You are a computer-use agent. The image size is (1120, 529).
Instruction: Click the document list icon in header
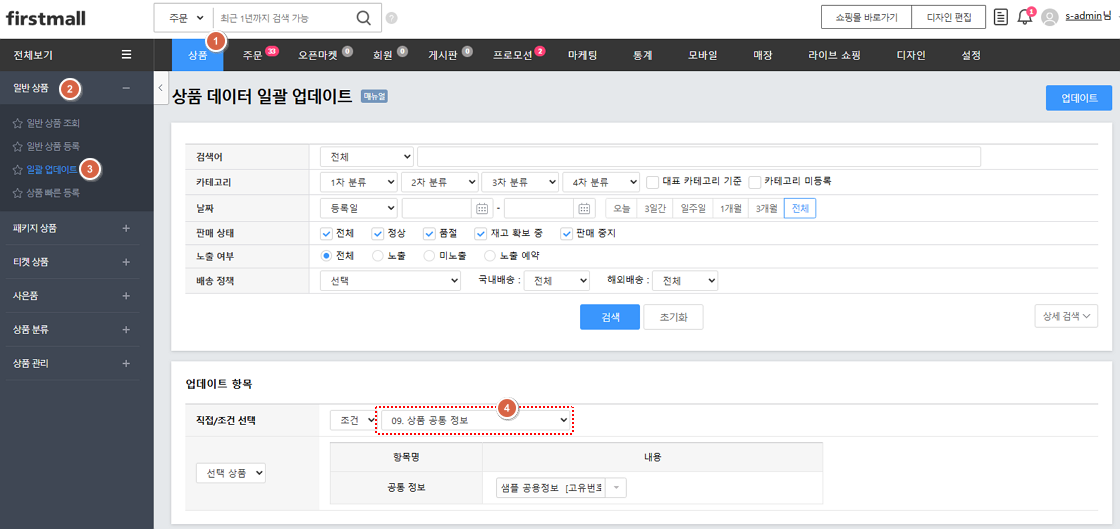(1000, 17)
